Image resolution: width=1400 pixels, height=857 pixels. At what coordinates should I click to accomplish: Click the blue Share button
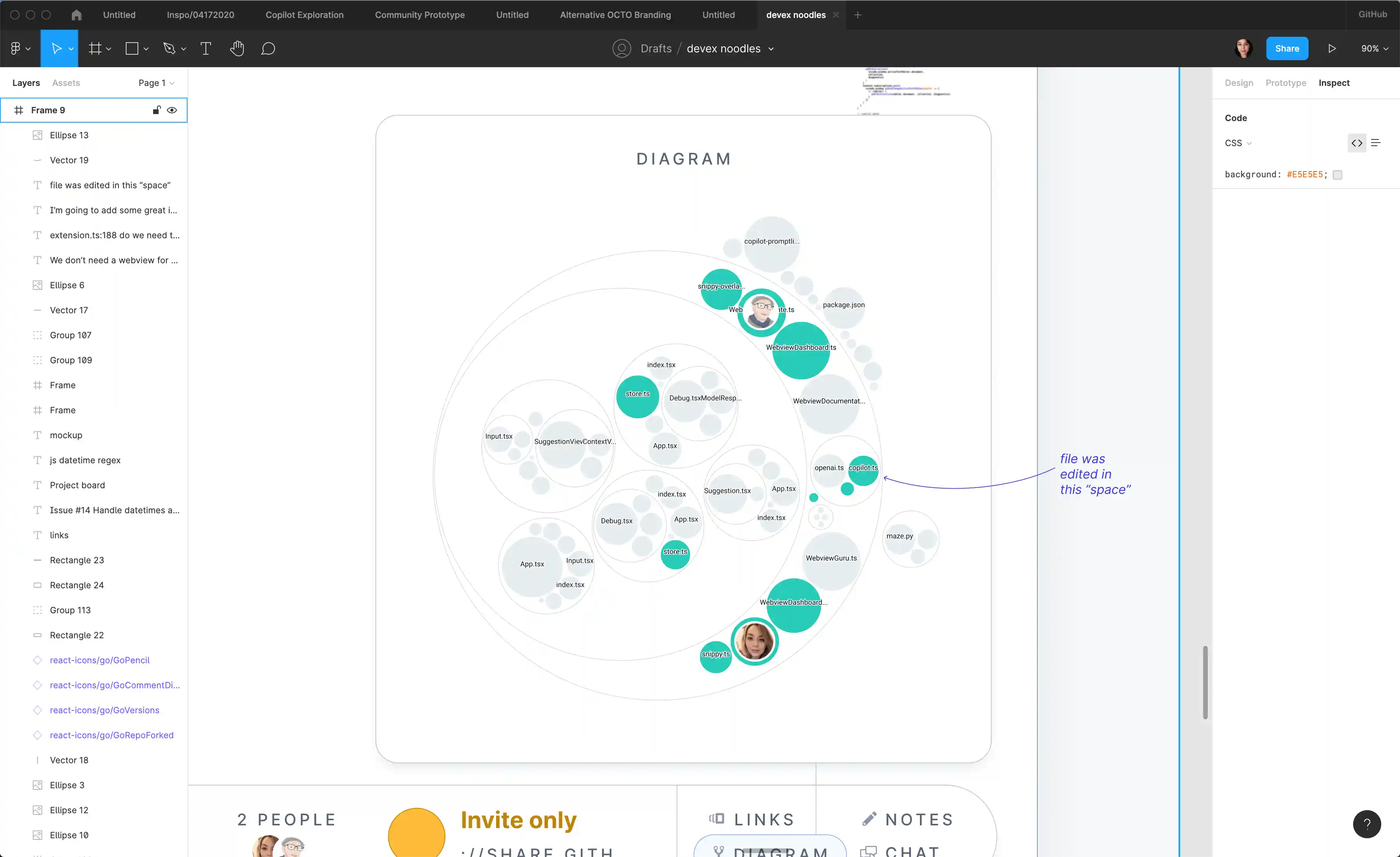pos(1286,48)
